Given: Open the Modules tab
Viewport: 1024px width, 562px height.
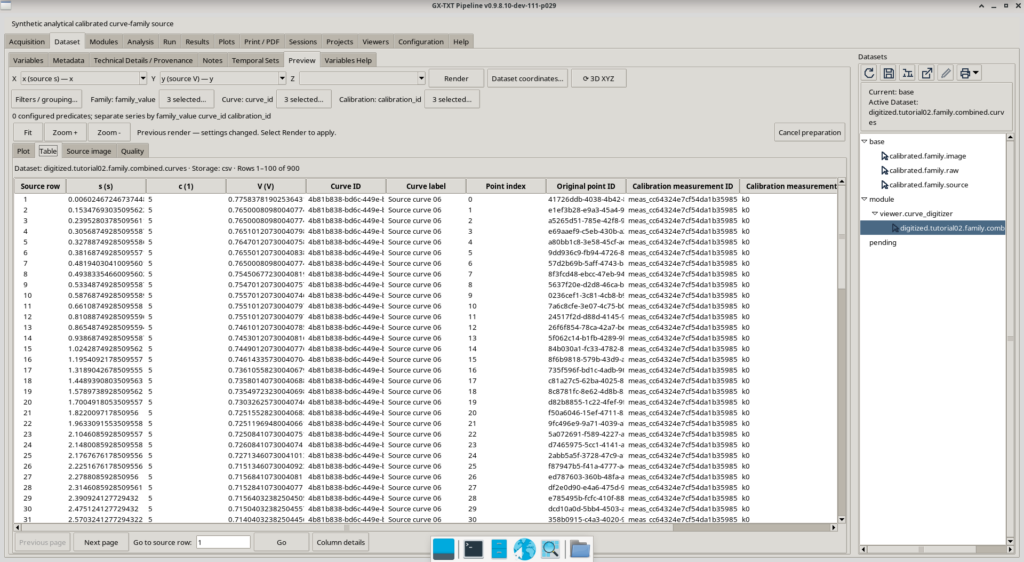Looking at the screenshot, I should tap(103, 41).
